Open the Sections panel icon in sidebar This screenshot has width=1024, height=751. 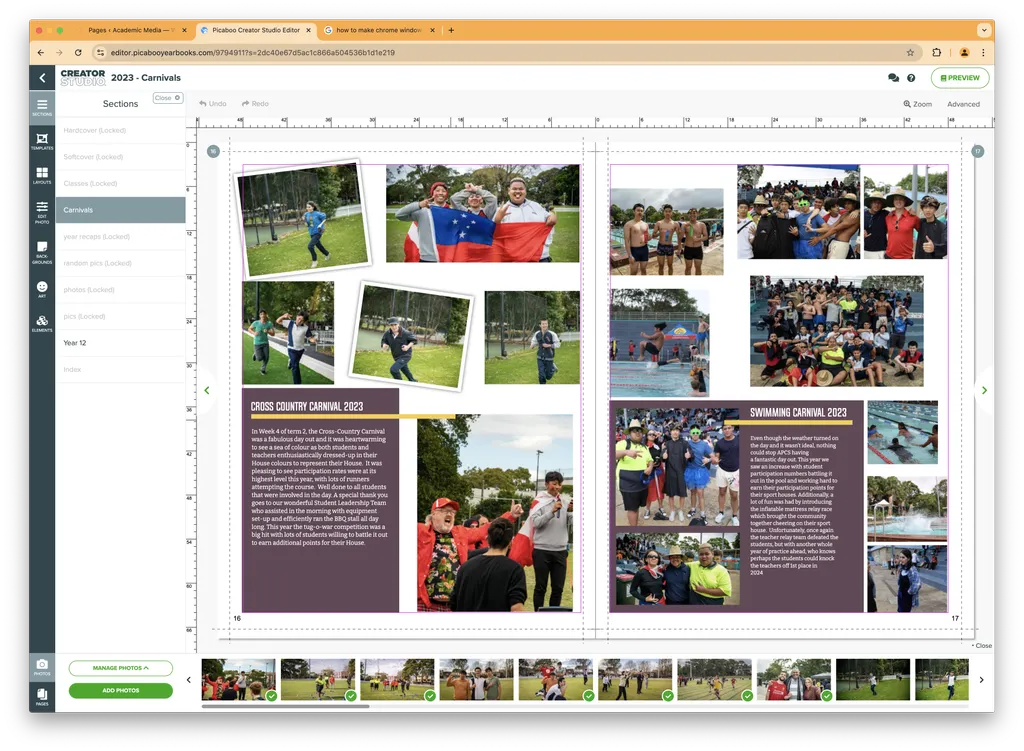tap(42, 107)
